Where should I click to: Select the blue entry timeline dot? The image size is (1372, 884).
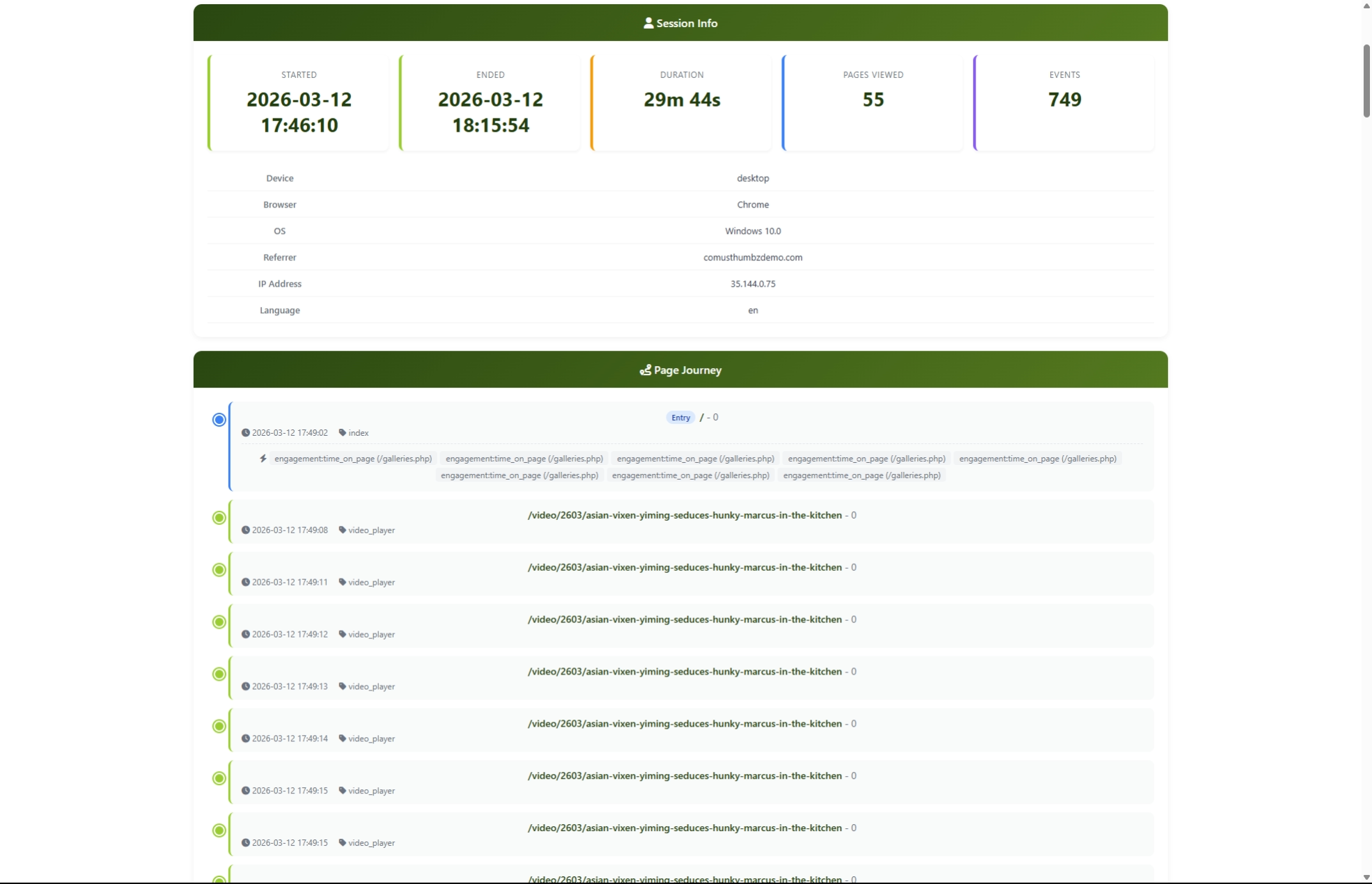click(x=218, y=419)
